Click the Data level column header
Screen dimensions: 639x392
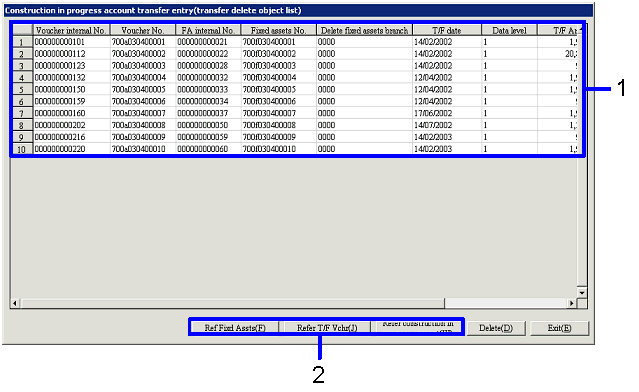pos(509,30)
